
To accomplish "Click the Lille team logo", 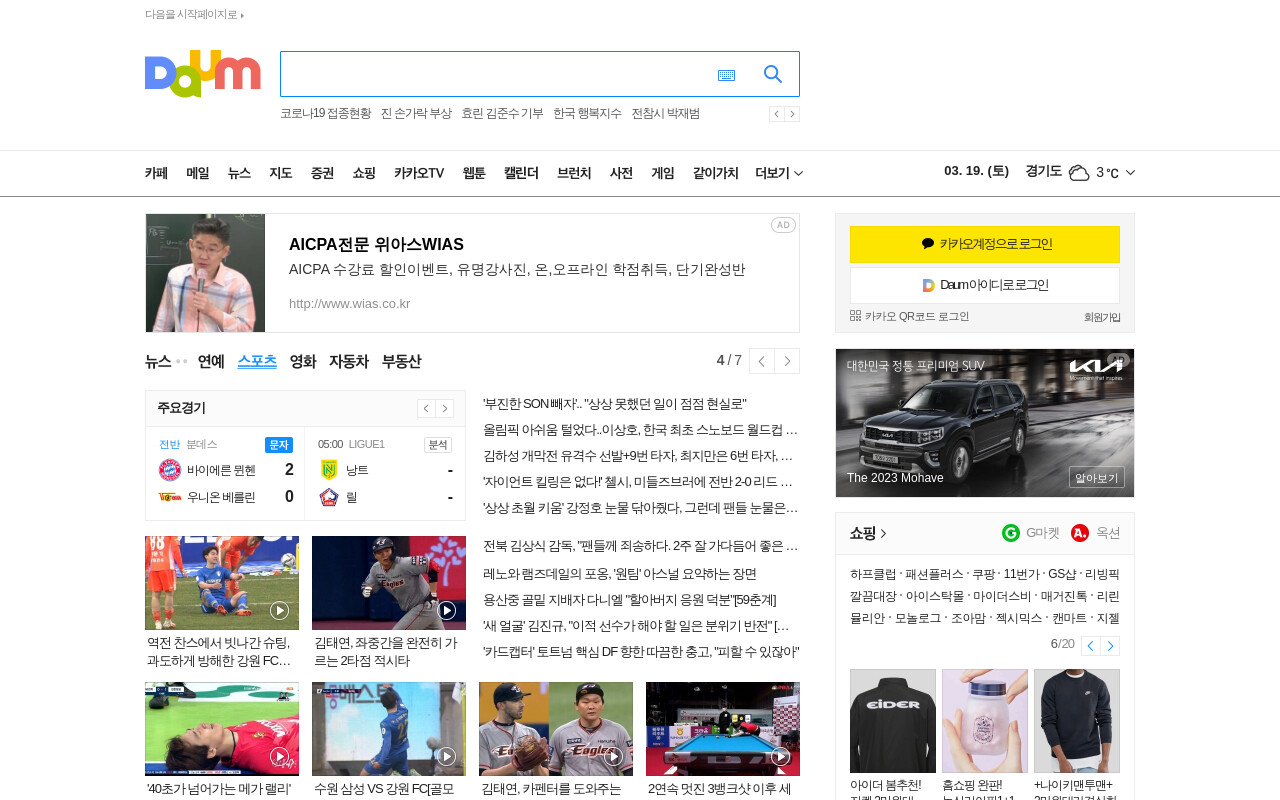I will pyautogui.click(x=329, y=497).
